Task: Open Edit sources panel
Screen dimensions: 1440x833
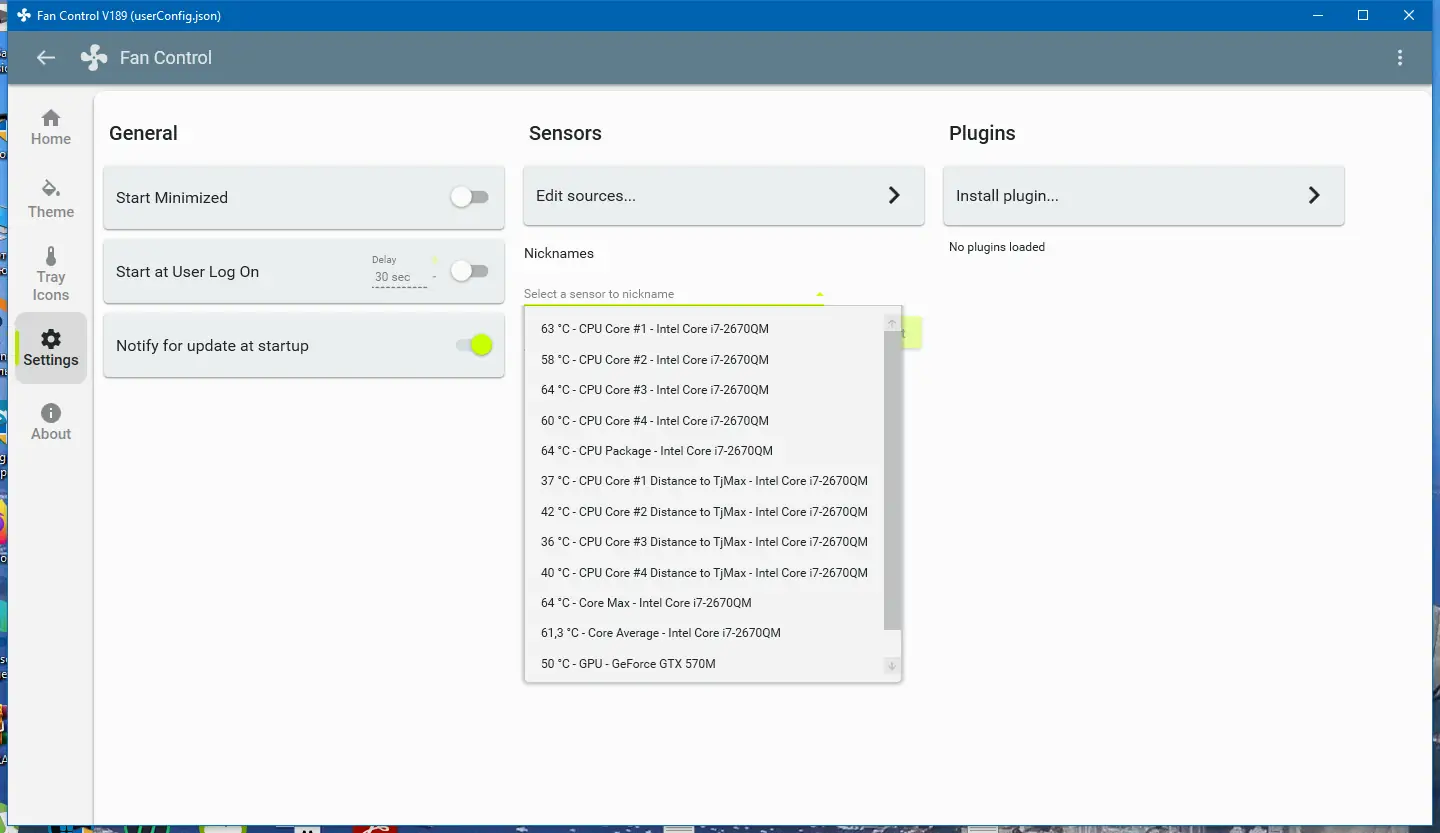Action: pyautogui.click(x=724, y=196)
